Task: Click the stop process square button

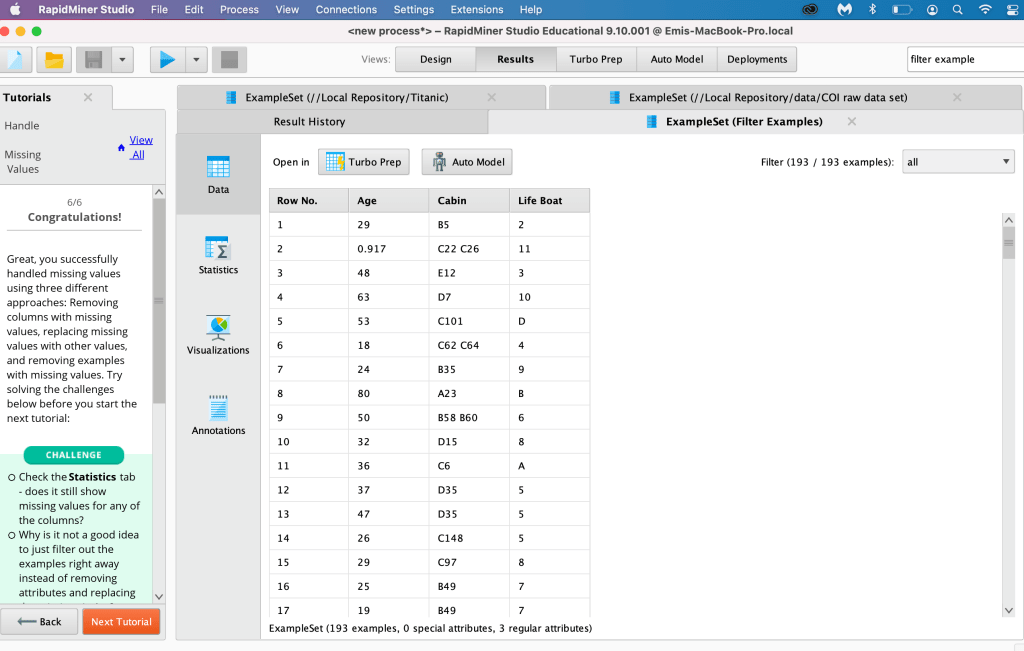Action: coord(229,60)
